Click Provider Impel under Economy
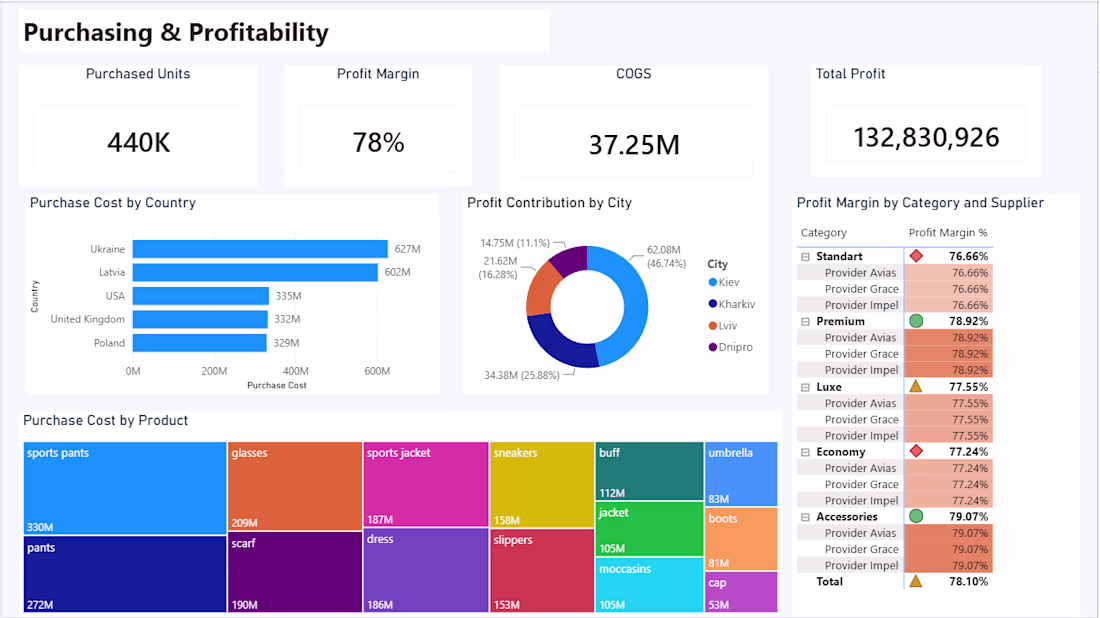Screen dimensions: 1100x618 (861, 501)
